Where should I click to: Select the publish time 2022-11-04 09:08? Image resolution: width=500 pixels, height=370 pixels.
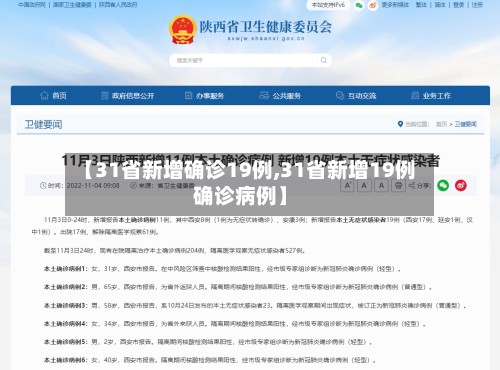pos(93,185)
